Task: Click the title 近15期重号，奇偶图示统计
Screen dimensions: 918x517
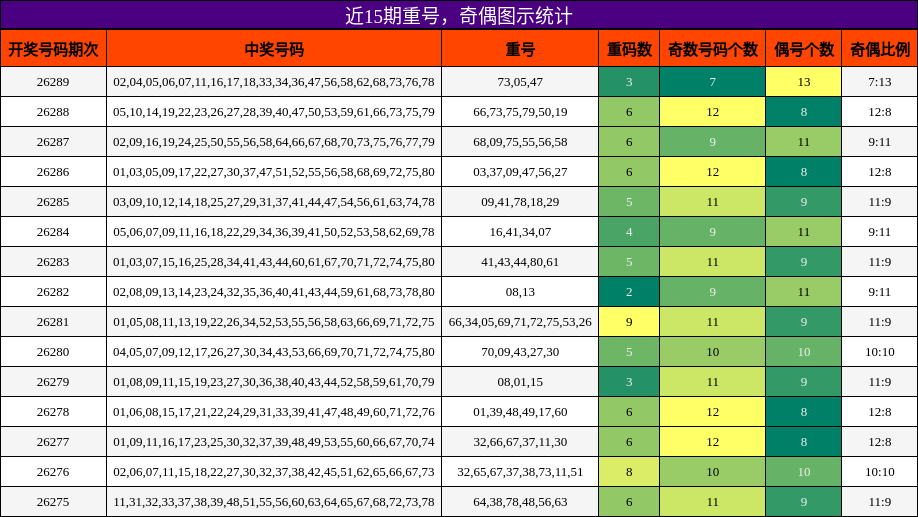Action: [458, 15]
